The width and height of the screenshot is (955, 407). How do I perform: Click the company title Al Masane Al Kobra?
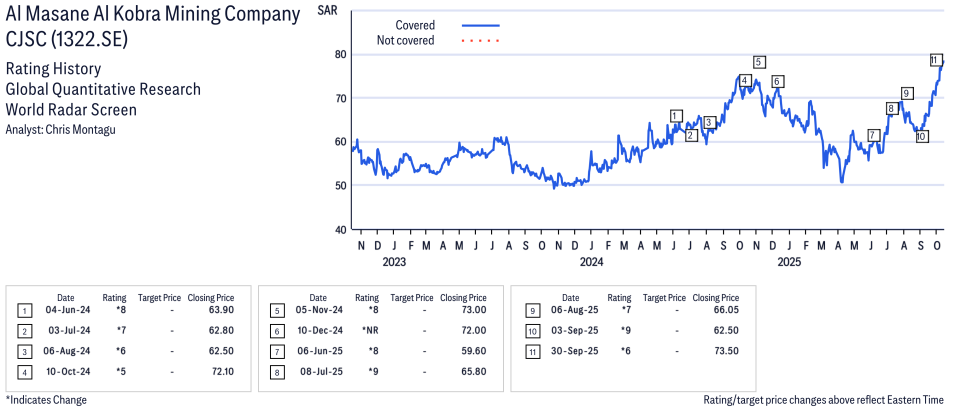pos(152,15)
